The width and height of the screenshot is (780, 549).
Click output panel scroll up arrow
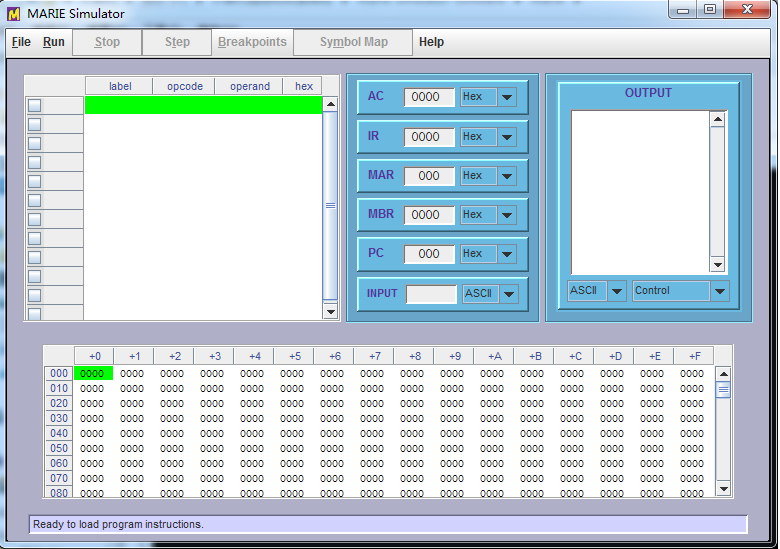pos(717,119)
